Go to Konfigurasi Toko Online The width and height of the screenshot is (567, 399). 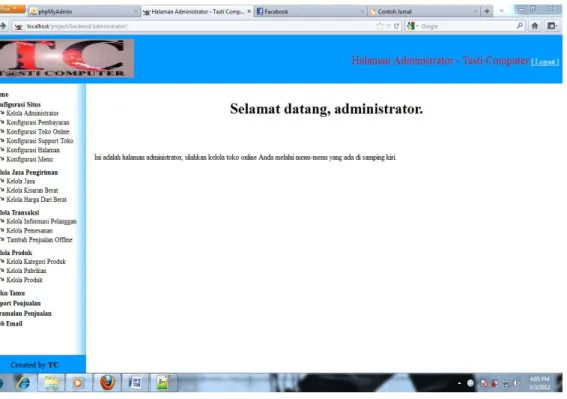pos(38,132)
